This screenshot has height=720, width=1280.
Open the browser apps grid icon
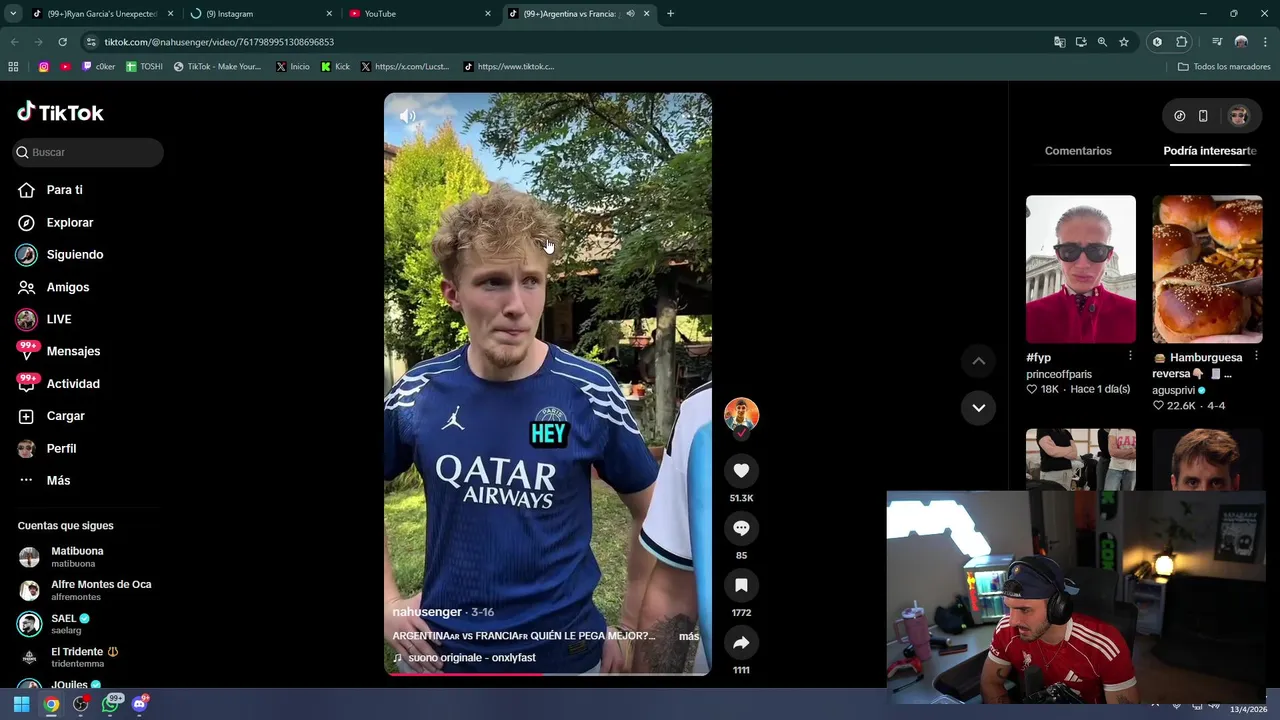click(x=13, y=67)
